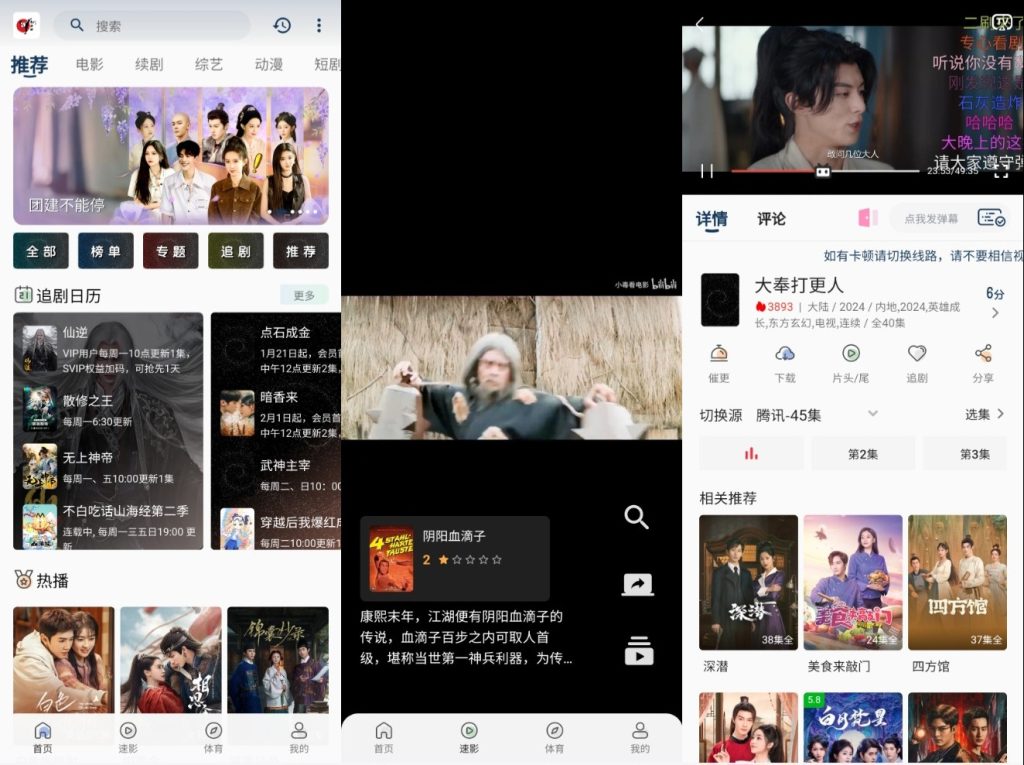Click the 热播 medal icon

point(24,579)
